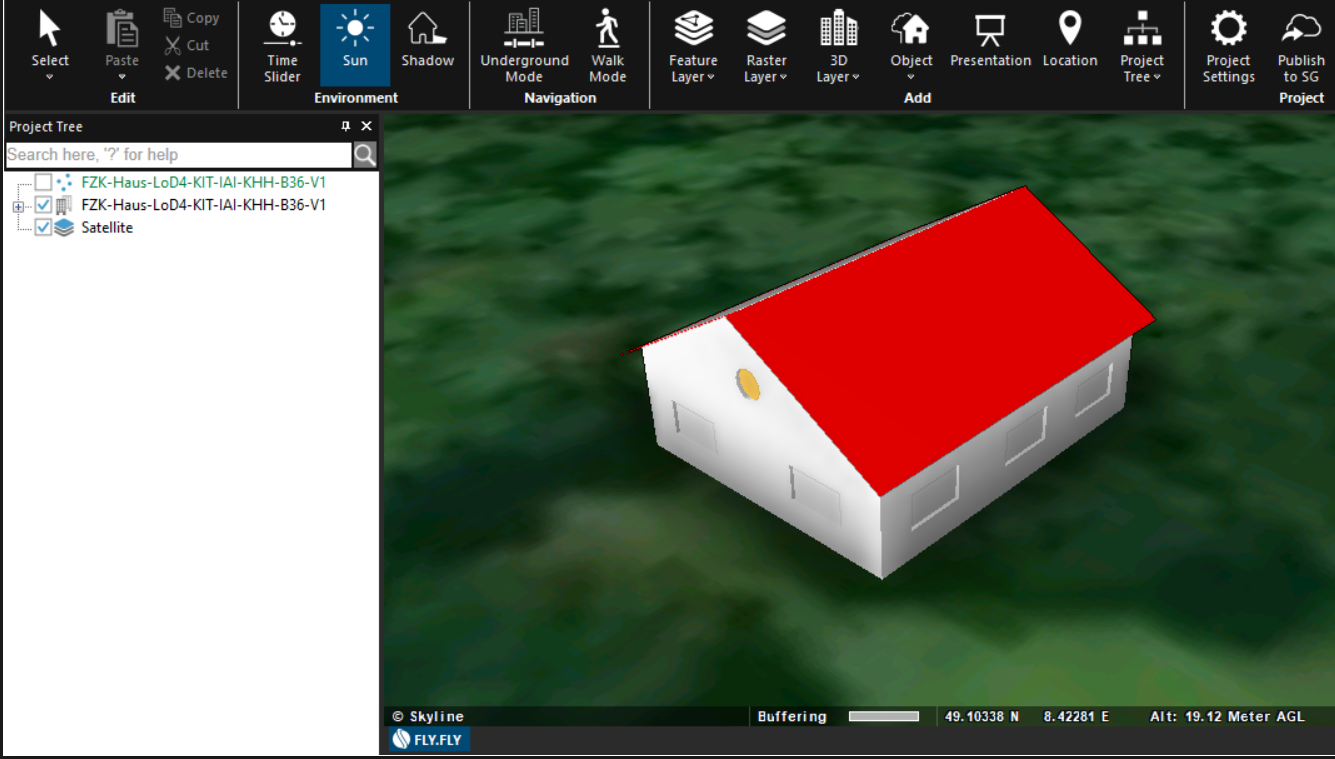Click the longitude value 8.42281 E
The height and width of the screenshot is (759, 1335).
[1076, 716]
